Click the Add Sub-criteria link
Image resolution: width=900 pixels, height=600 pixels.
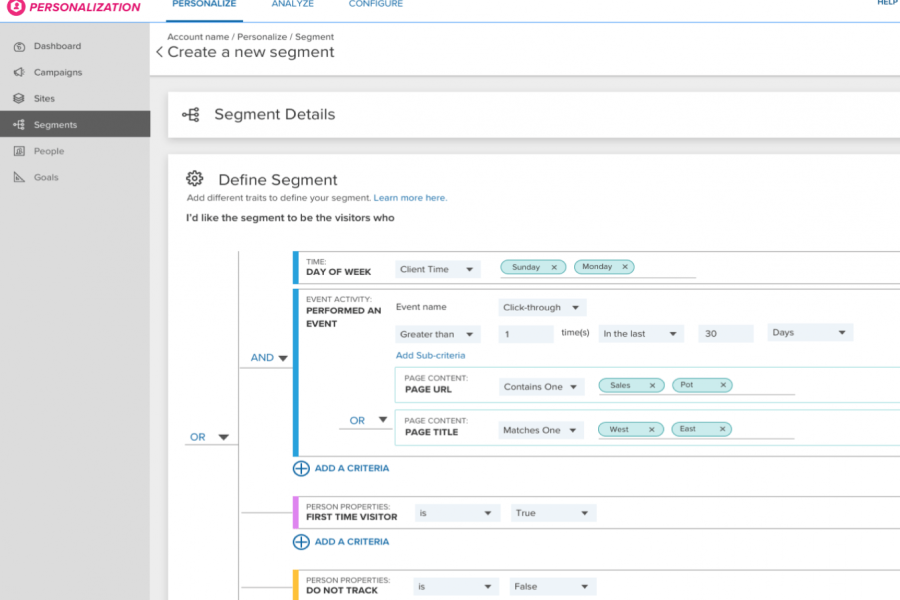point(430,355)
